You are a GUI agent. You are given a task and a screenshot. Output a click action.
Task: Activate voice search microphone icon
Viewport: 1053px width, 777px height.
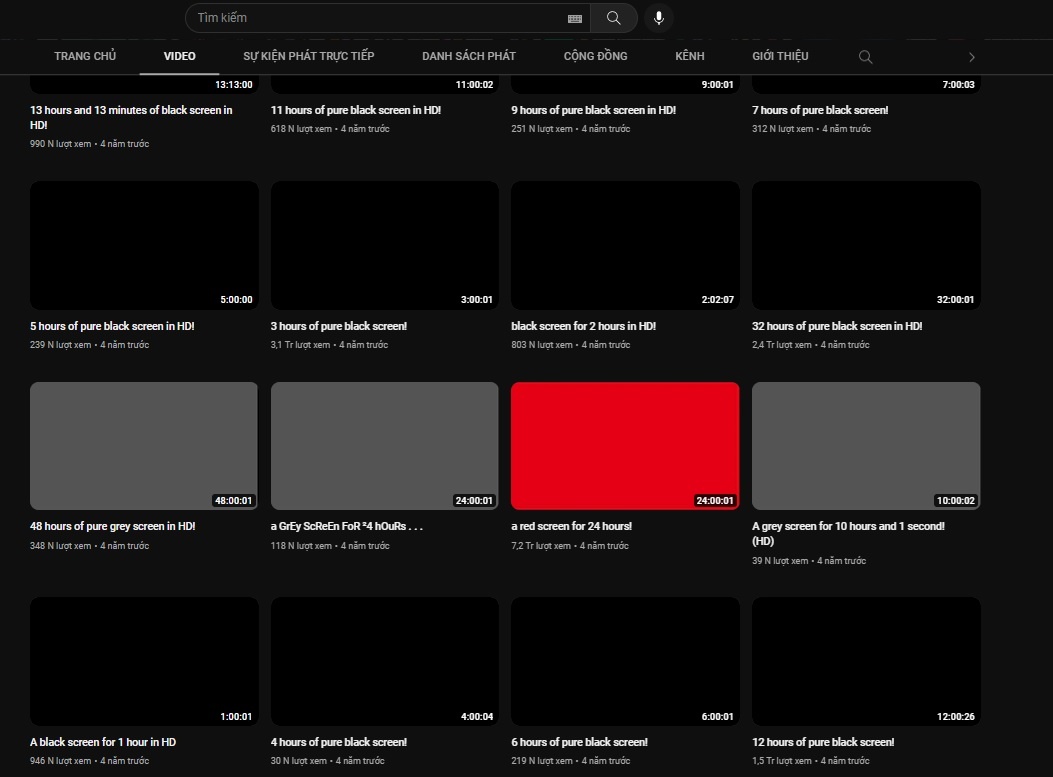[658, 18]
